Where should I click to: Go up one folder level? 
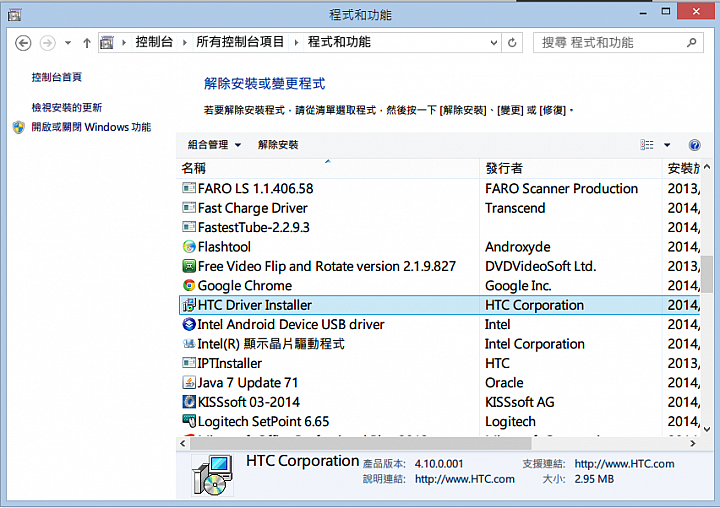tap(87, 43)
